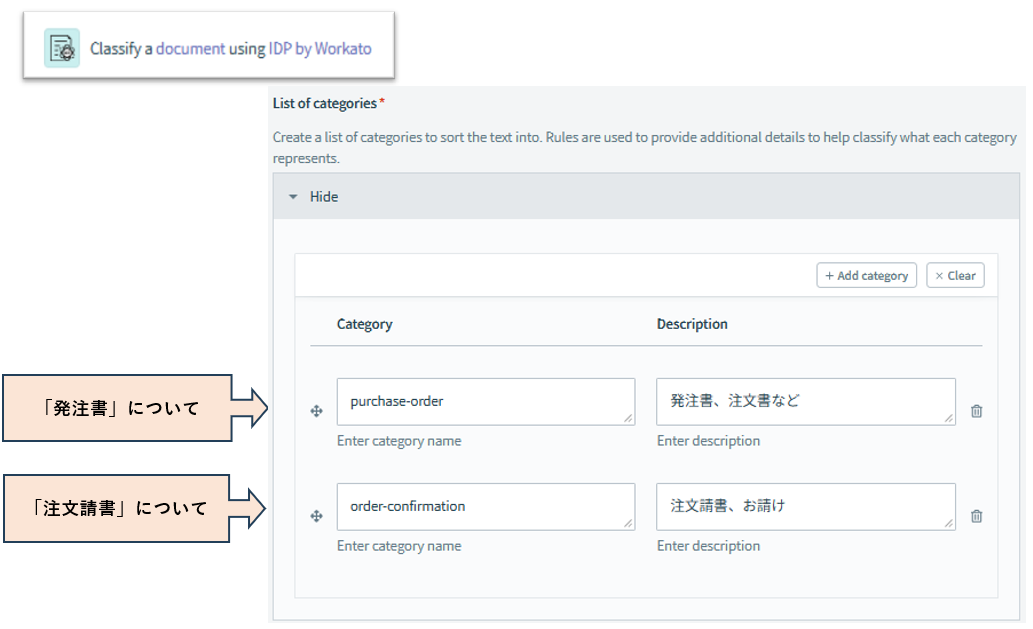Click resize grip of 注文請書 description field

[x=949, y=524]
